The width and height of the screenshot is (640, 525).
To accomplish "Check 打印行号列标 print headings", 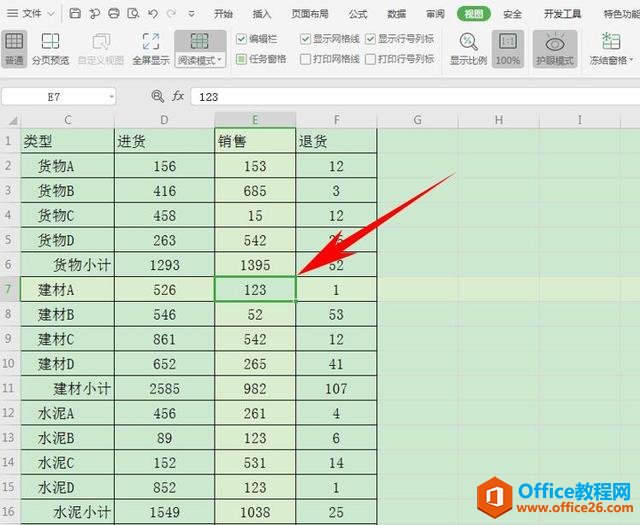I will (x=370, y=59).
